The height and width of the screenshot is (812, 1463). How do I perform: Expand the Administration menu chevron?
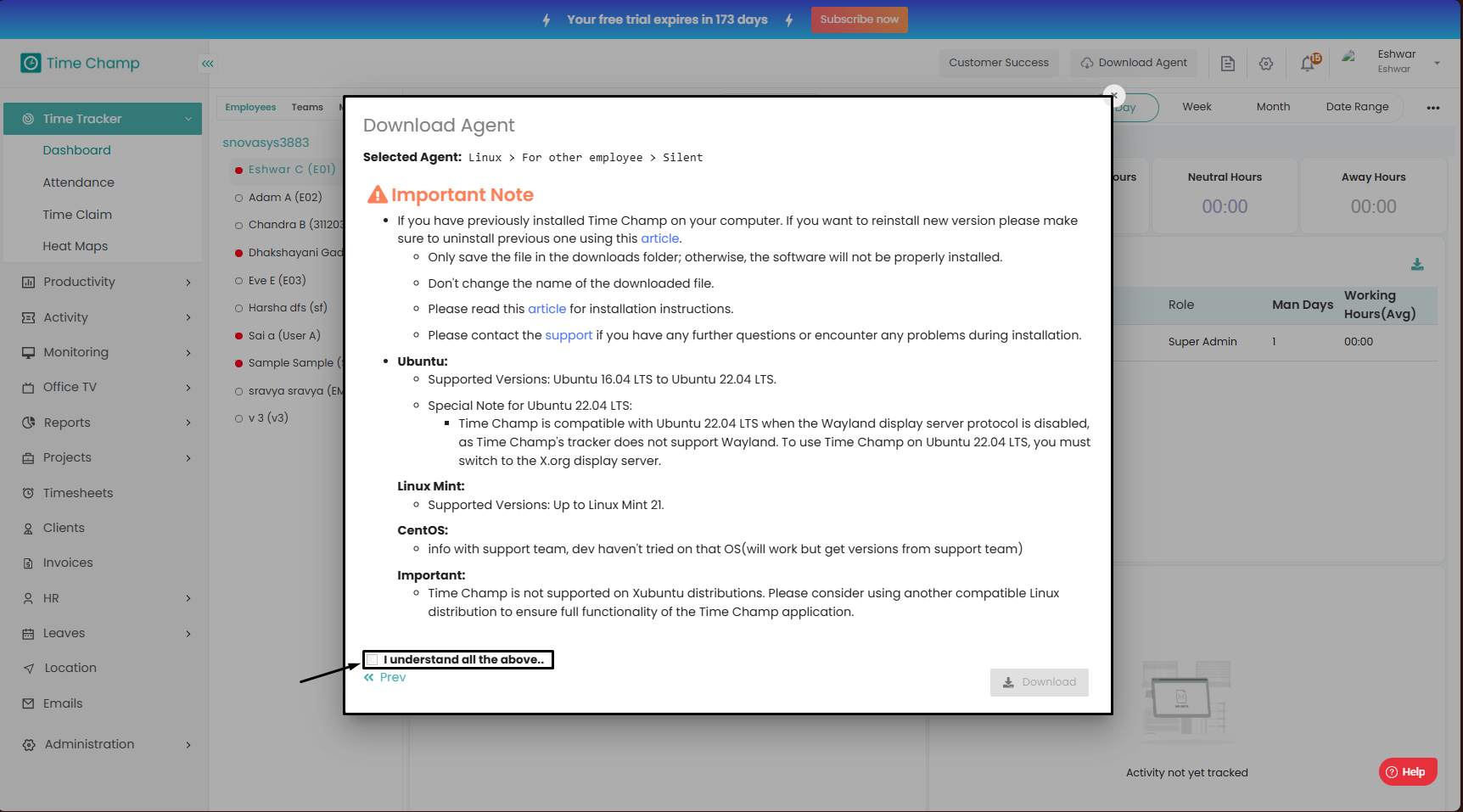(x=188, y=745)
